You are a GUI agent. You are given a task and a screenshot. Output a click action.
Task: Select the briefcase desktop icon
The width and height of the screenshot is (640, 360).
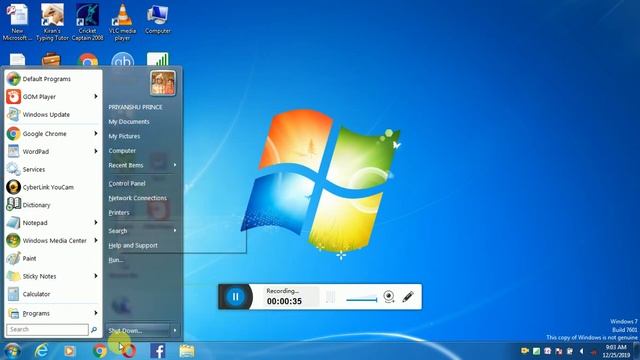pos(51,60)
